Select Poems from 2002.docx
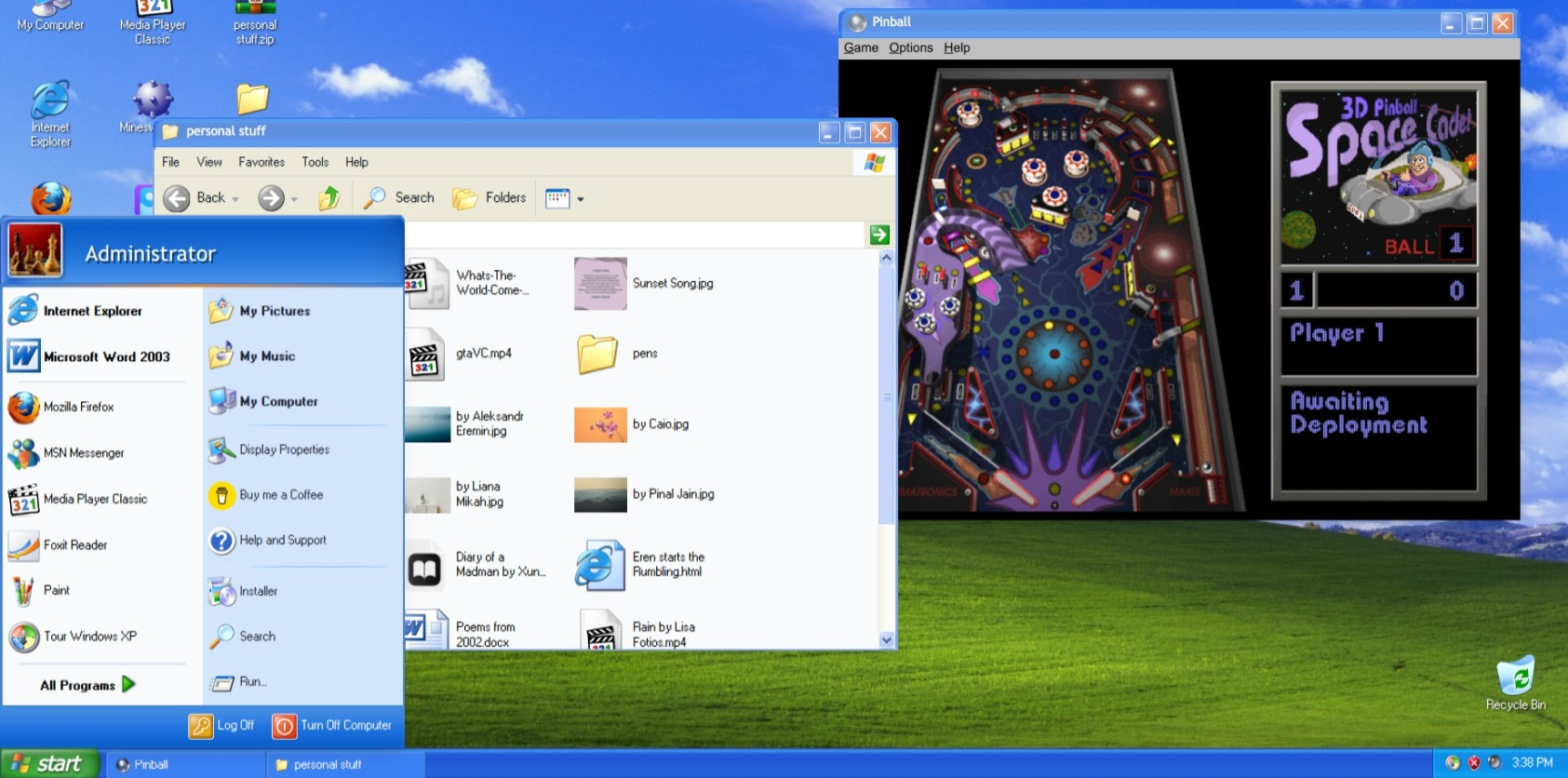The height and width of the screenshot is (778, 1568). coord(462,632)
